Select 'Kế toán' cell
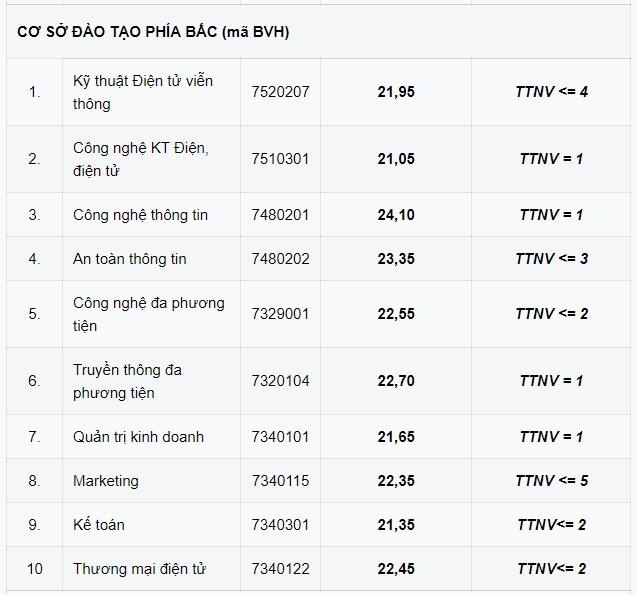 click(x=99, y=525)
